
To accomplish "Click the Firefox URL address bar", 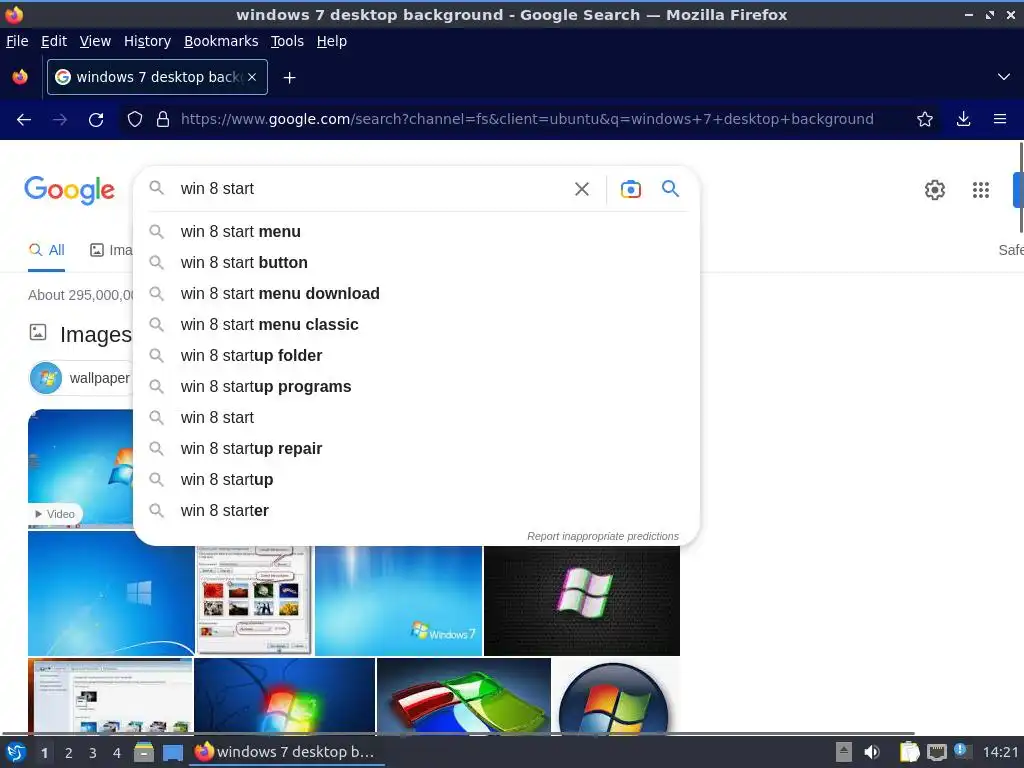I will (526, 119).
